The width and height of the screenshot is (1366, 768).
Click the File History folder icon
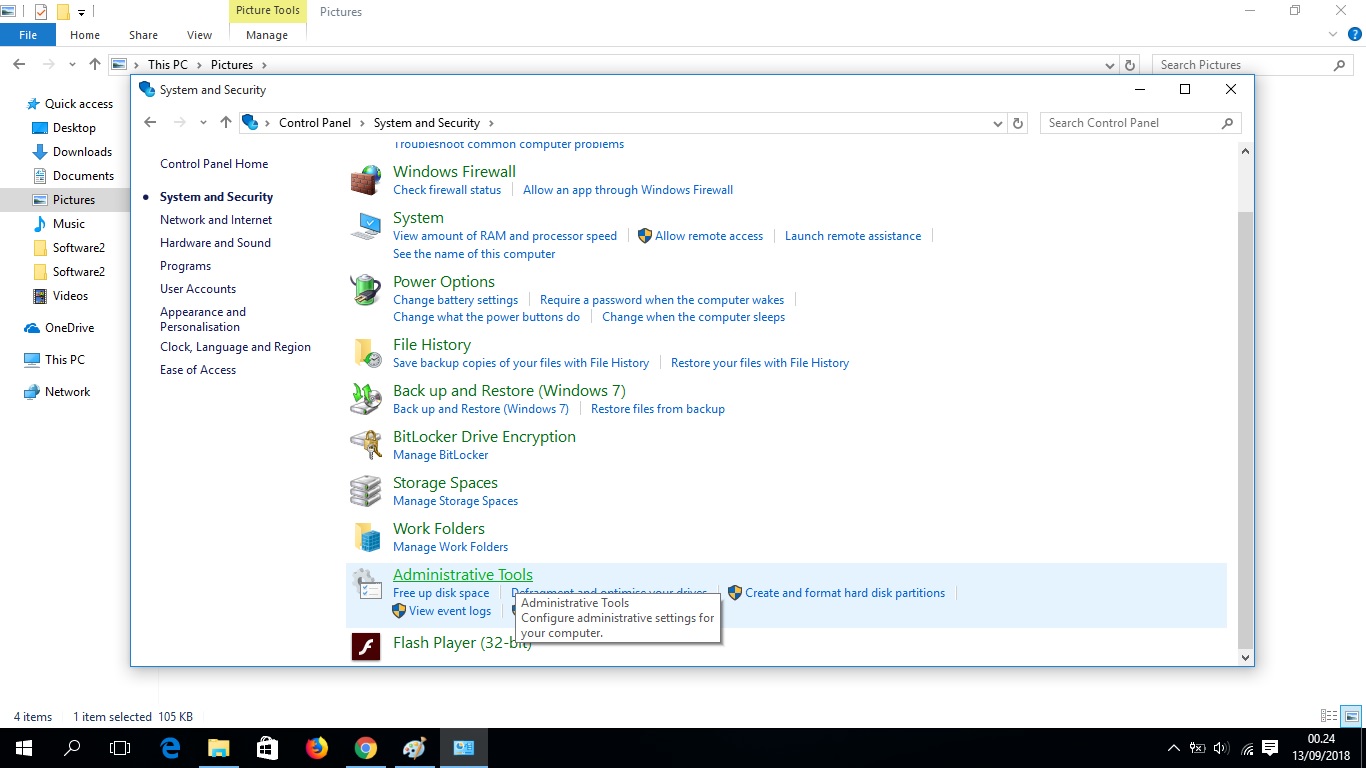[x=366, y=353]
